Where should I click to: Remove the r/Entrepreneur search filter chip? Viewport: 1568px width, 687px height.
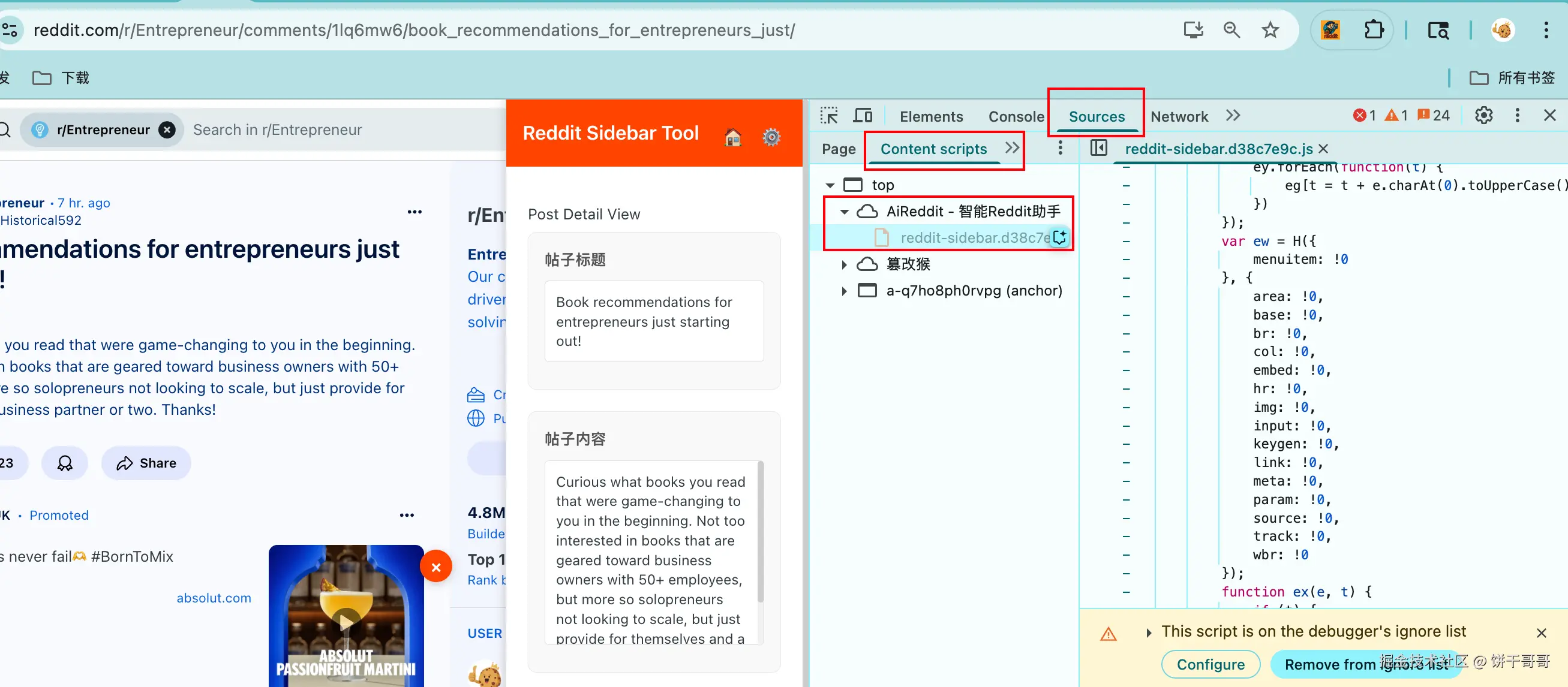167,129
